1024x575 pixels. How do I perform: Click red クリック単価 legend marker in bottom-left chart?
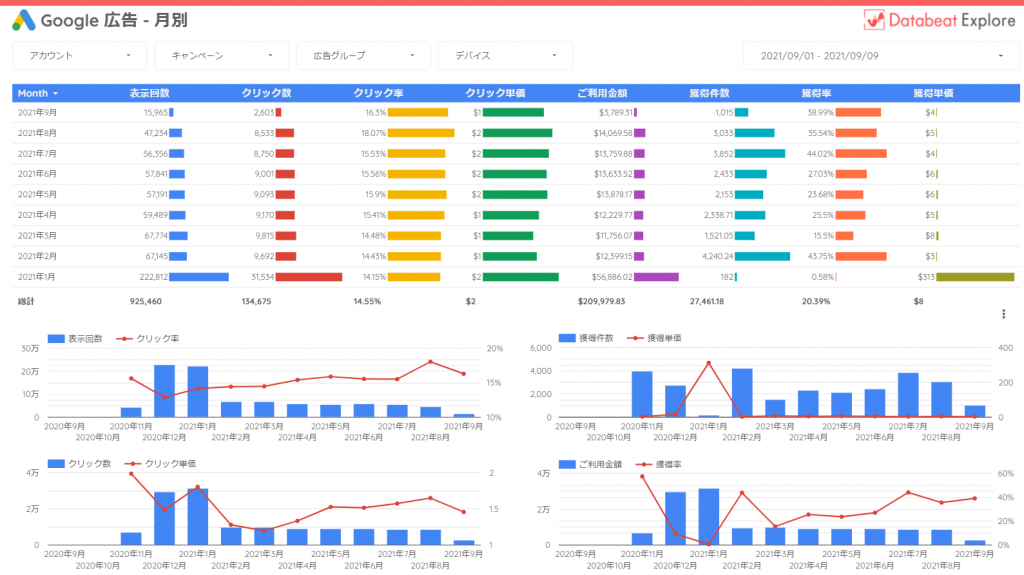coord(130,464)
